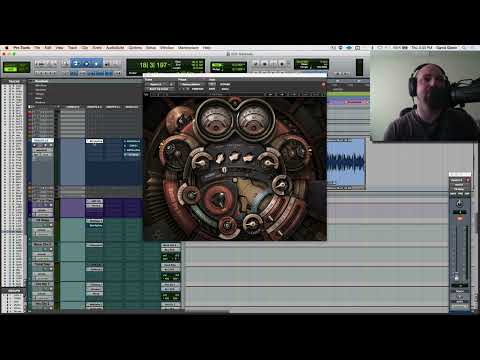This screenshot has height=360, width=480.
Task: Click the Groups list header
Action: (14, 291)
